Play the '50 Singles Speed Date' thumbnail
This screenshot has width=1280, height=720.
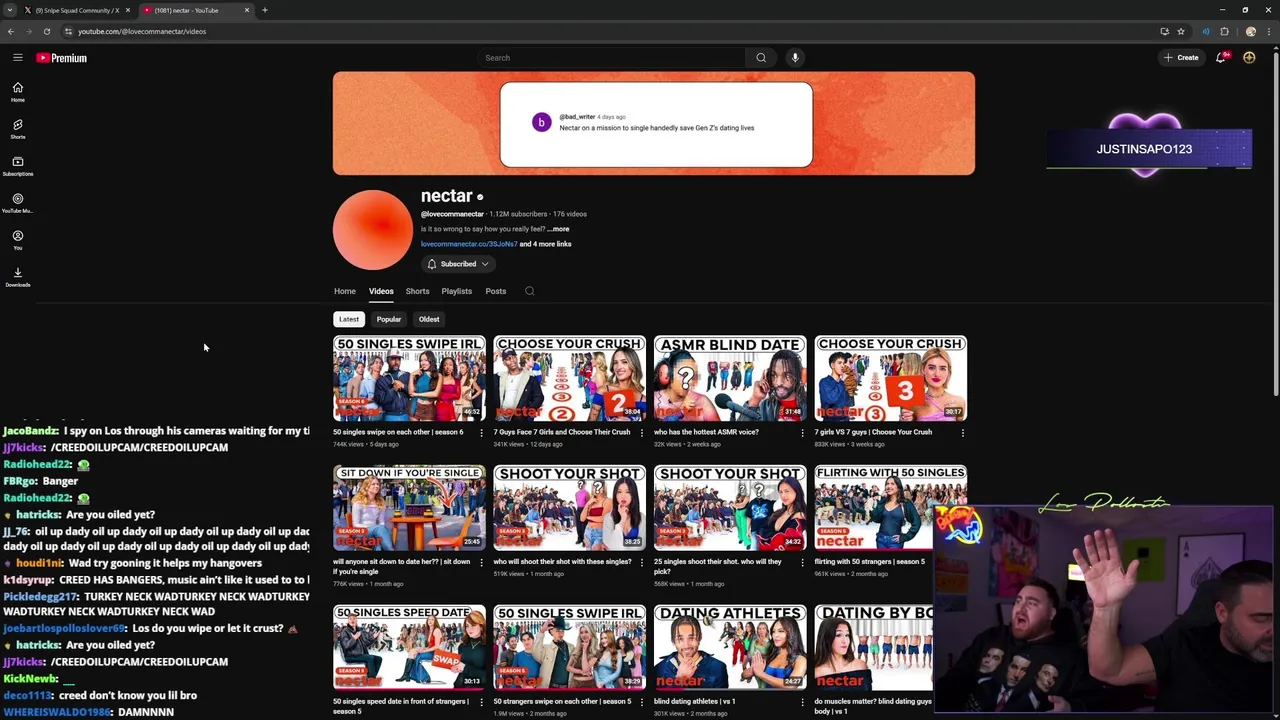(x=409, y=647)
